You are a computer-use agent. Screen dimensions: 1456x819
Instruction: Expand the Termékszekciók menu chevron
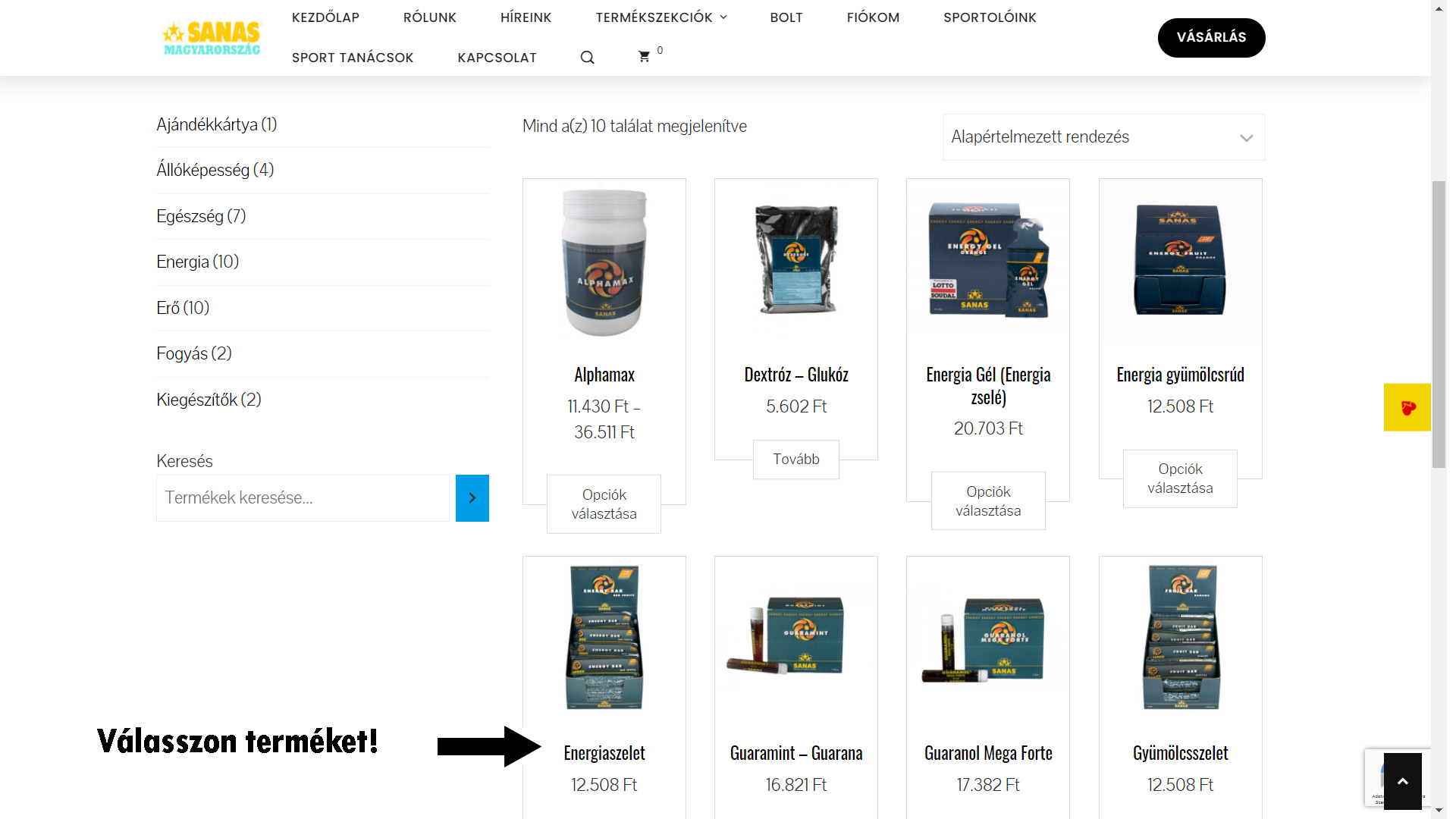[723, 17]
